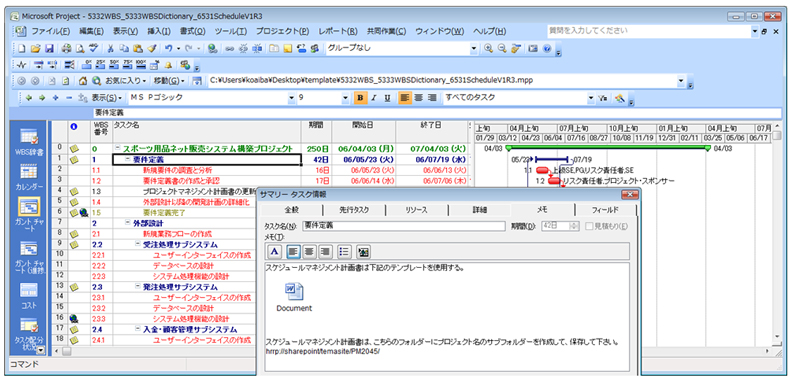
Task: Open the すべてのタスク filter dropdown
Action: coord(591,98)
